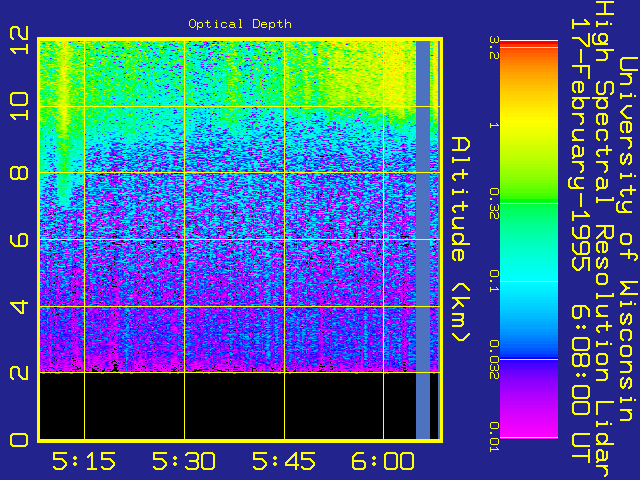Click the "University of Wisconsin" title text
Screen dimensions: 640x480
click(x=628, y=240)
